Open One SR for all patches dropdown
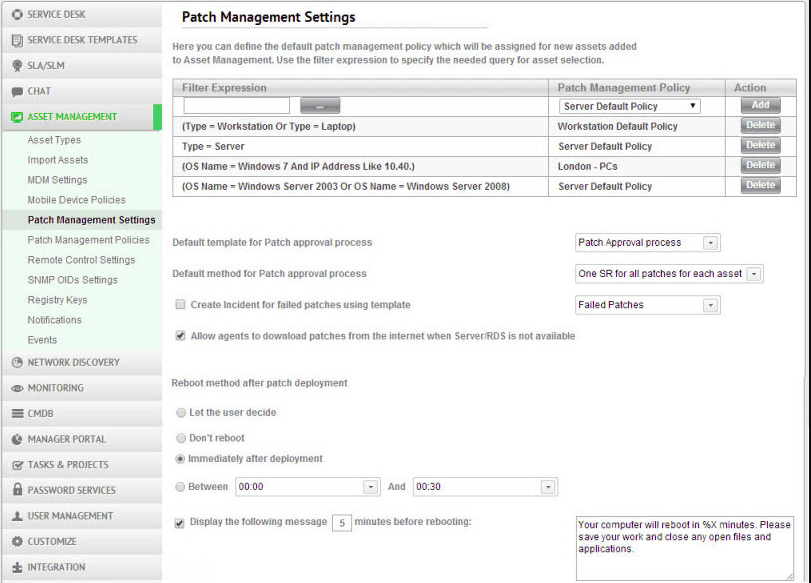 coord(669,274)
